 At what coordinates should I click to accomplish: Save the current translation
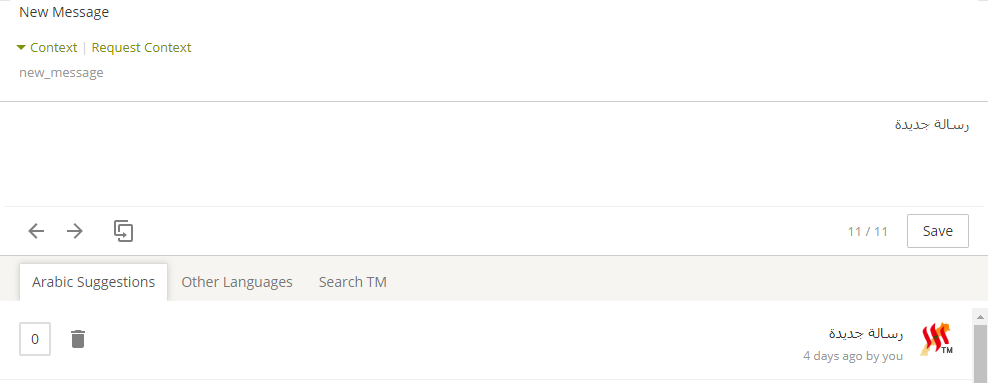(938, 231)
